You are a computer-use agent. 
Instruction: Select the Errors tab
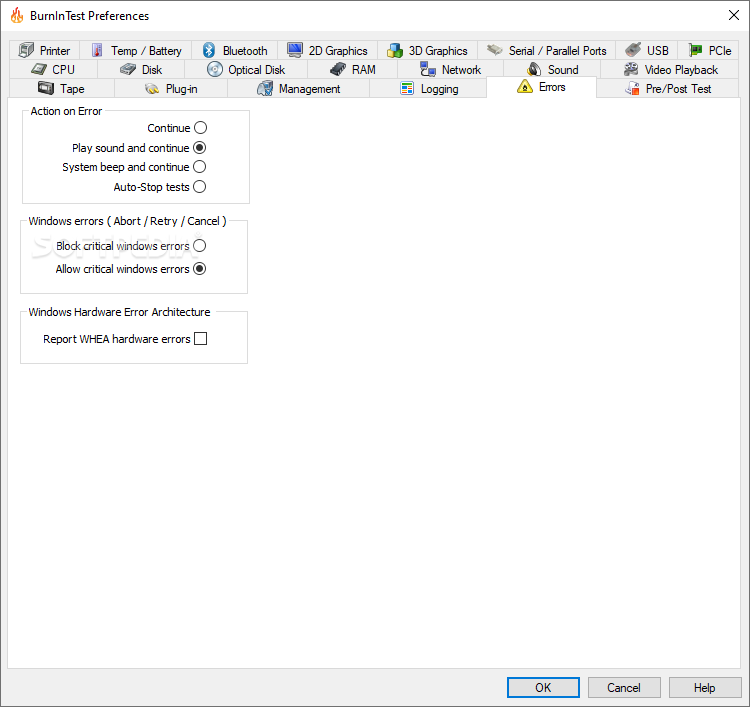541,87
